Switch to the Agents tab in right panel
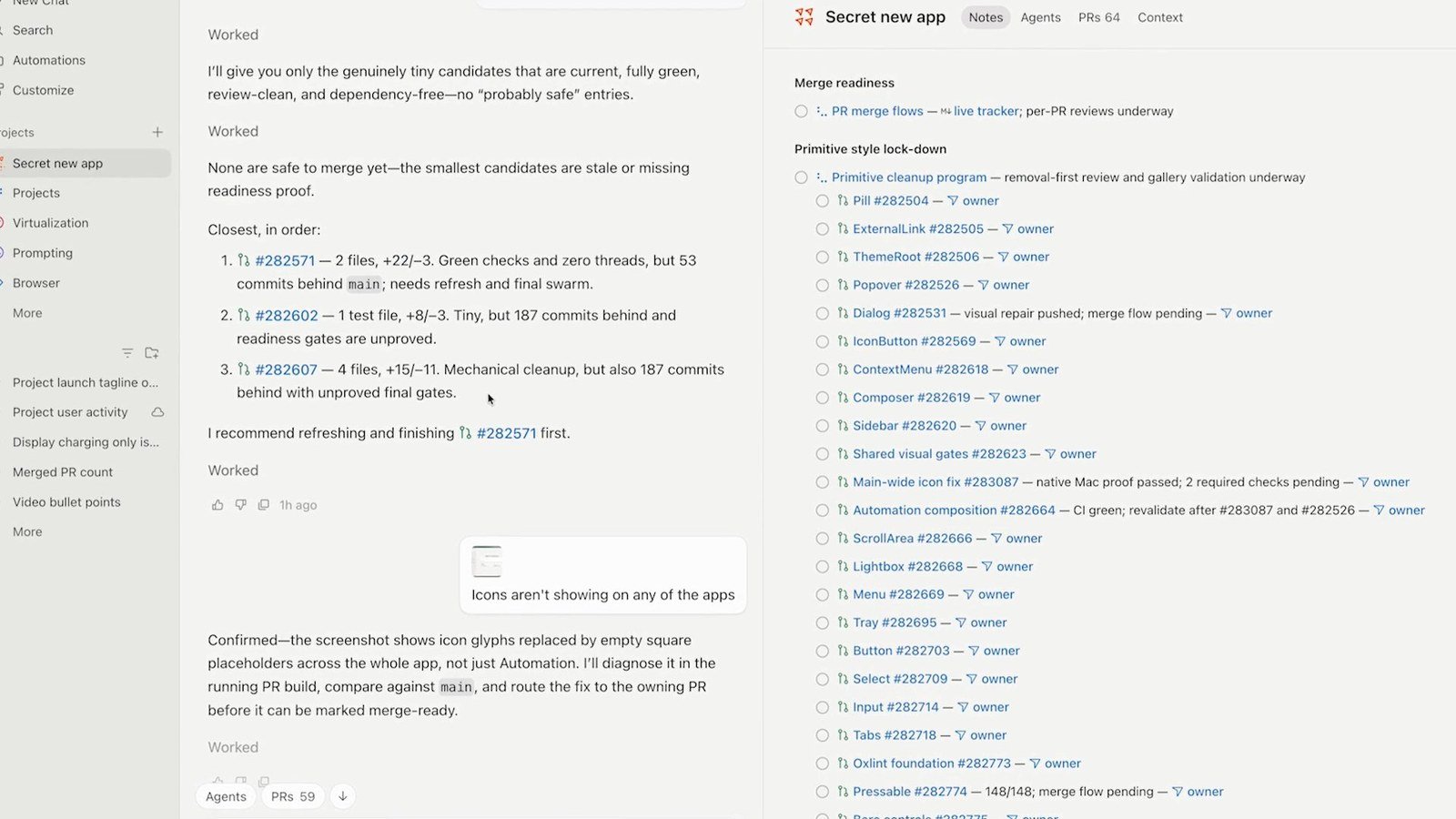This screenshot has height=819, width=1456. (x=1040, y=17)
